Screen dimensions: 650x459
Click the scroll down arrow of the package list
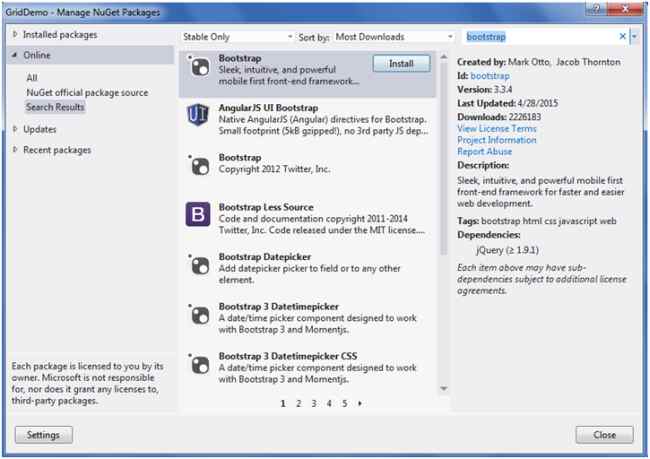(444, 389)
